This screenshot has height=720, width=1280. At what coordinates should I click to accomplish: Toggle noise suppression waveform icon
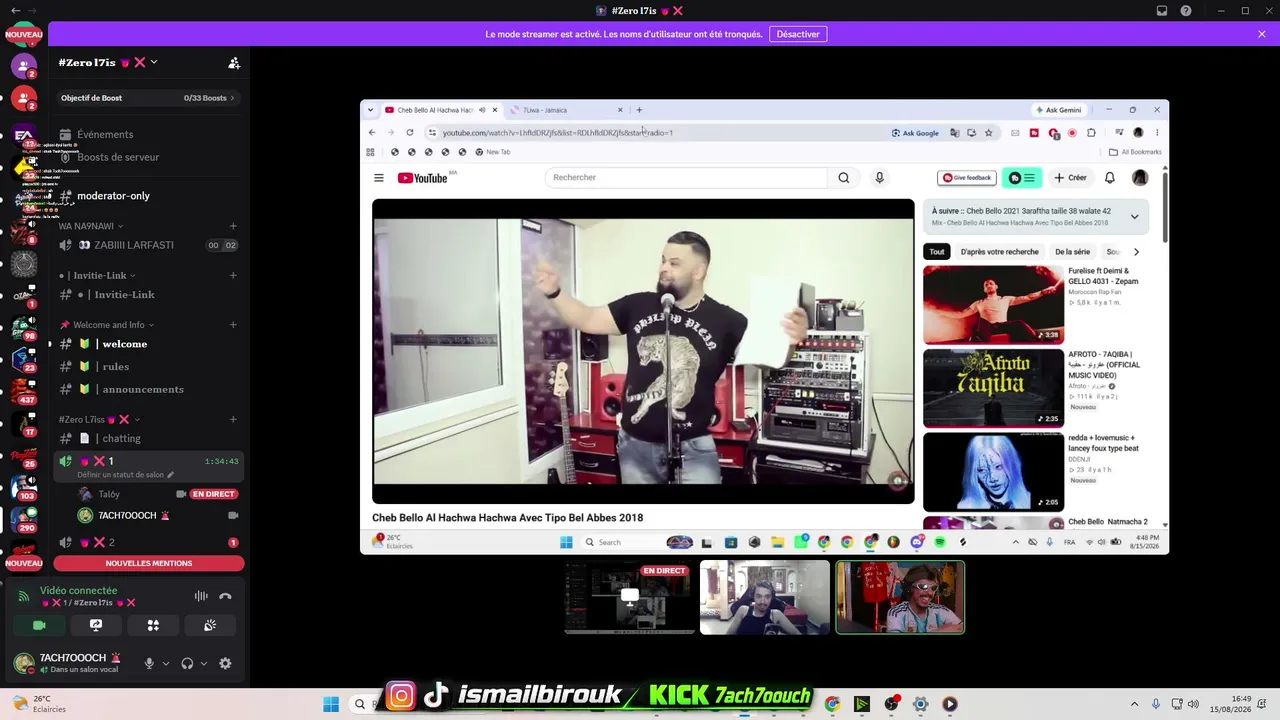[x=201, y=596]
